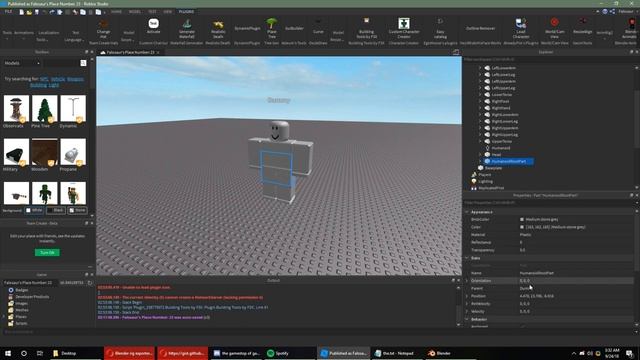Expand the Position property row
This screenshot has height=360, width=640.
467,296
